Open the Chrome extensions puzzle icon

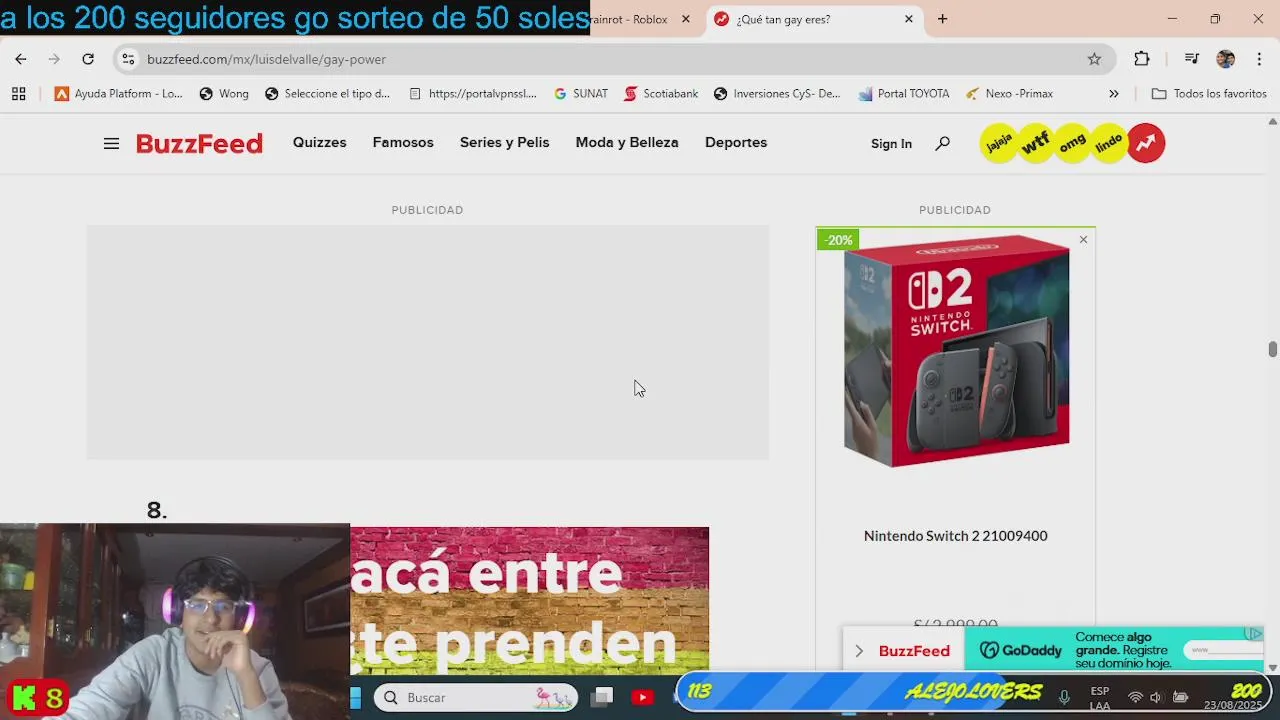[x=1142, y=59]
